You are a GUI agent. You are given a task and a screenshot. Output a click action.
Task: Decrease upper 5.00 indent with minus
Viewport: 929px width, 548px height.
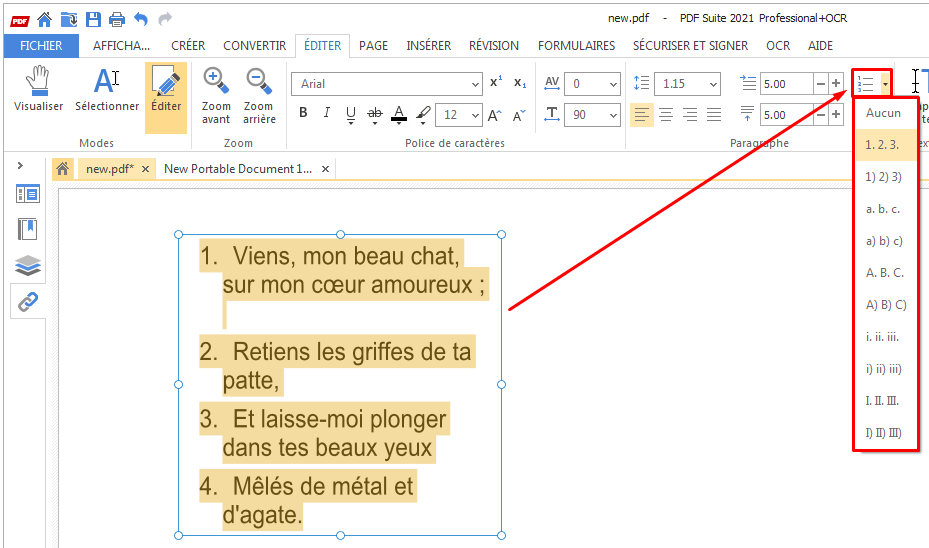pyautogui.click(x=821, y=84)
